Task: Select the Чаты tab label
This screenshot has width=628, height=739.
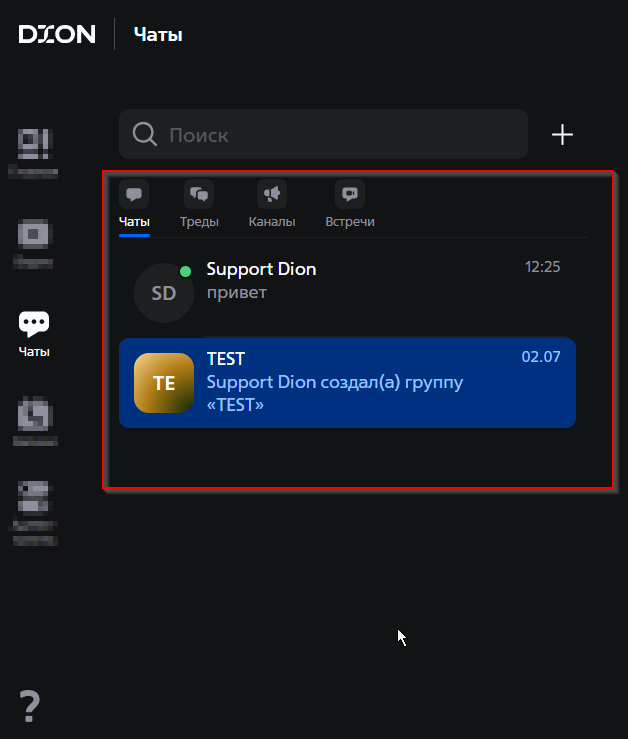Action: coord(134,222)
